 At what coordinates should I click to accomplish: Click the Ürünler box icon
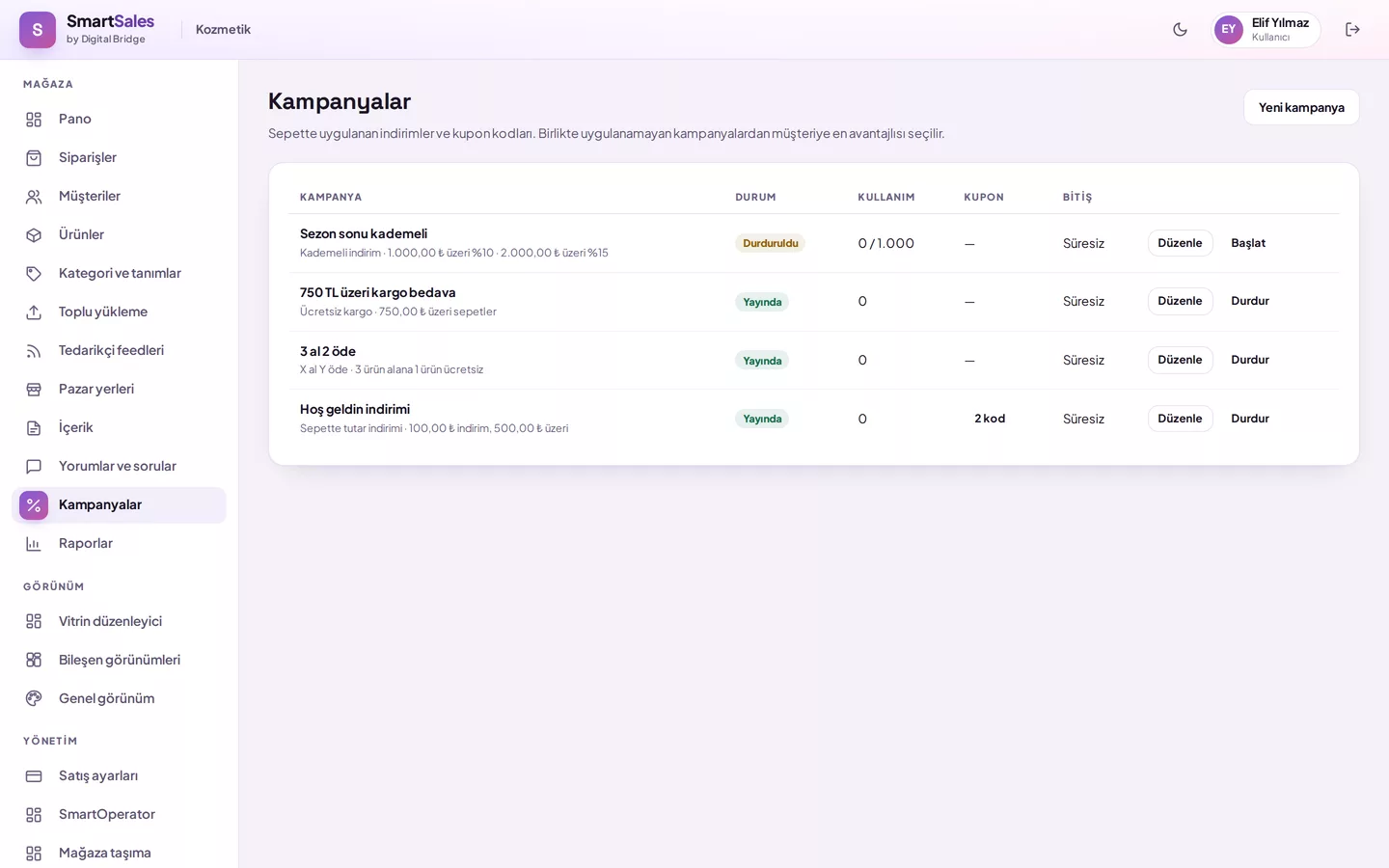pyautogui.click(x=34, y=235)
